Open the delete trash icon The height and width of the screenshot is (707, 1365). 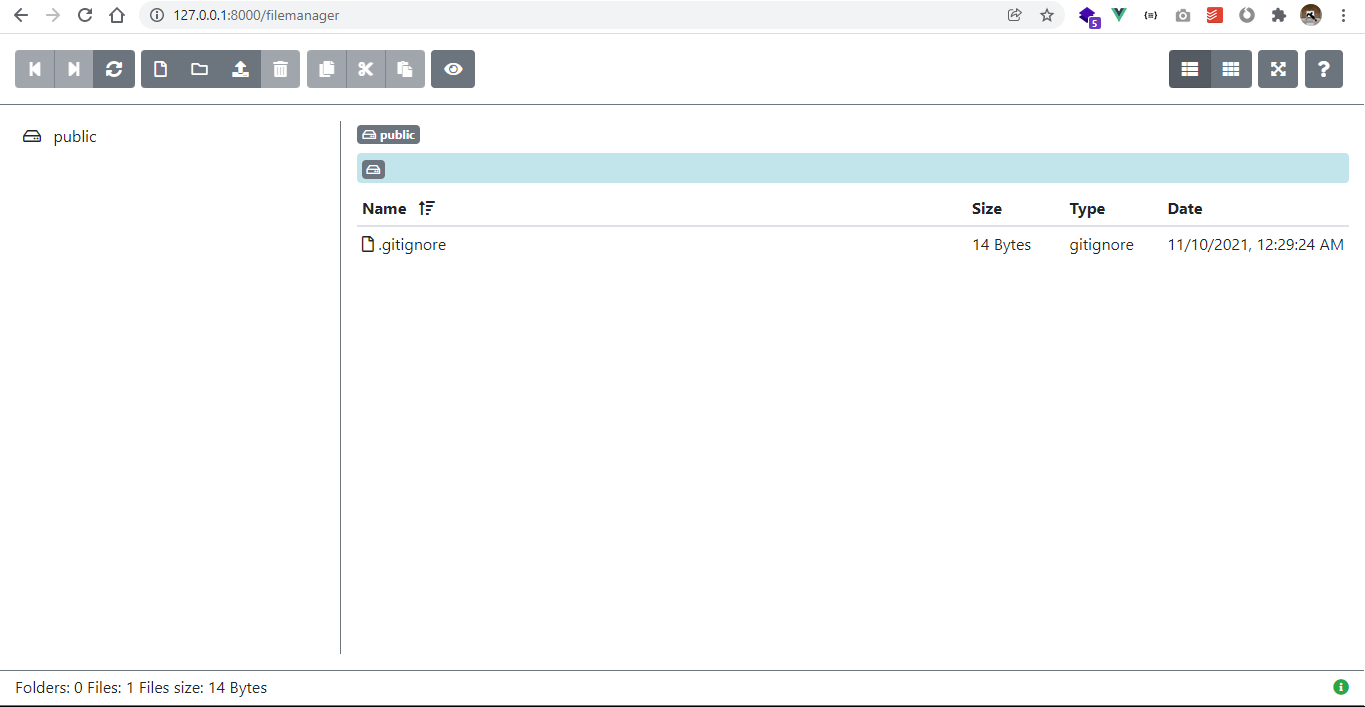coord(280,69)
